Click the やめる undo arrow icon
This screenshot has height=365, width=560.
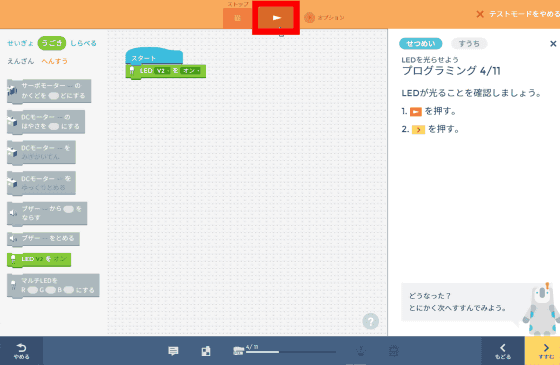pos(21,351)
